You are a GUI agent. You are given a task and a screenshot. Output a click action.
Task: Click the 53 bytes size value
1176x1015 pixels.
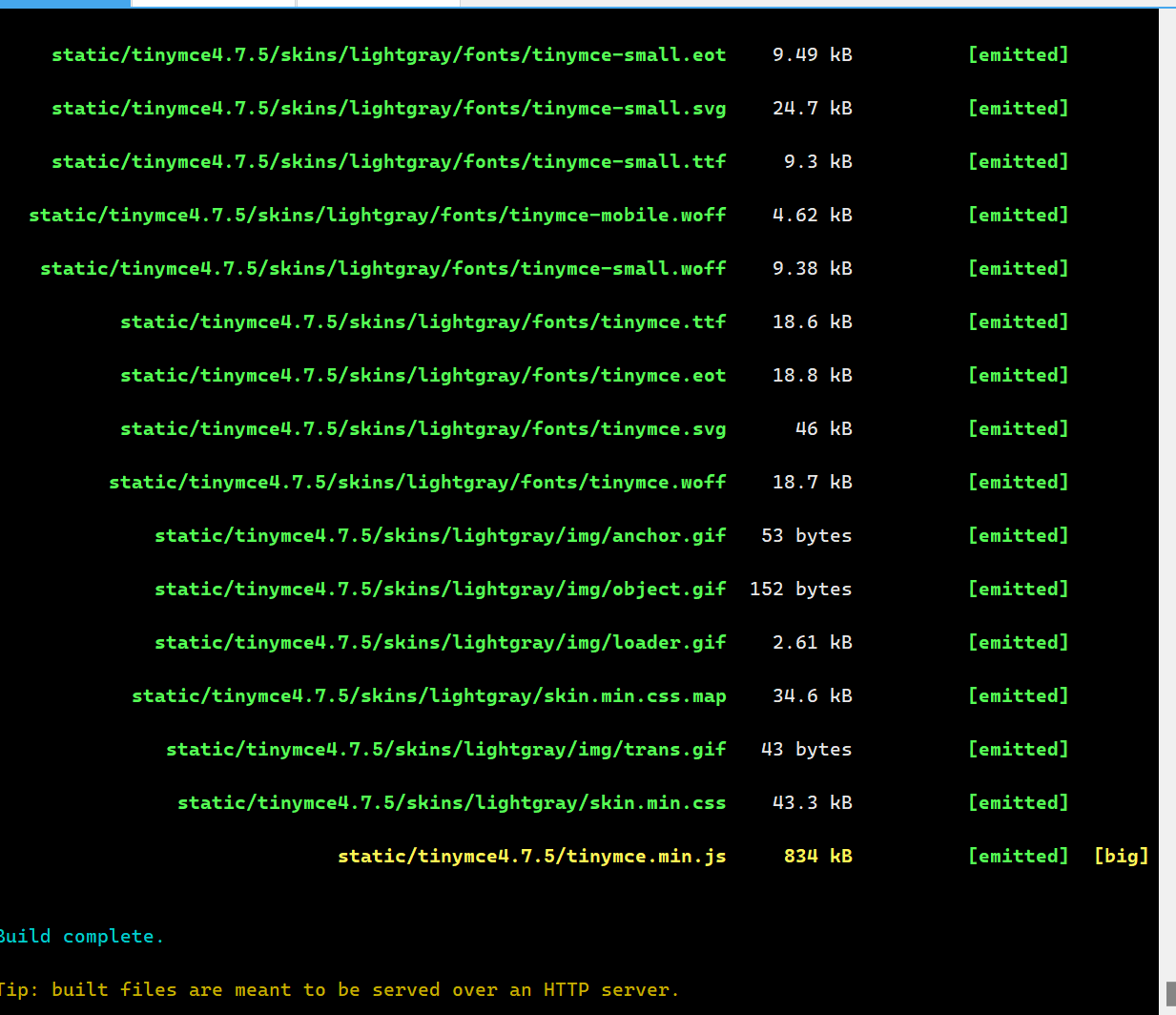pos(807,536)
